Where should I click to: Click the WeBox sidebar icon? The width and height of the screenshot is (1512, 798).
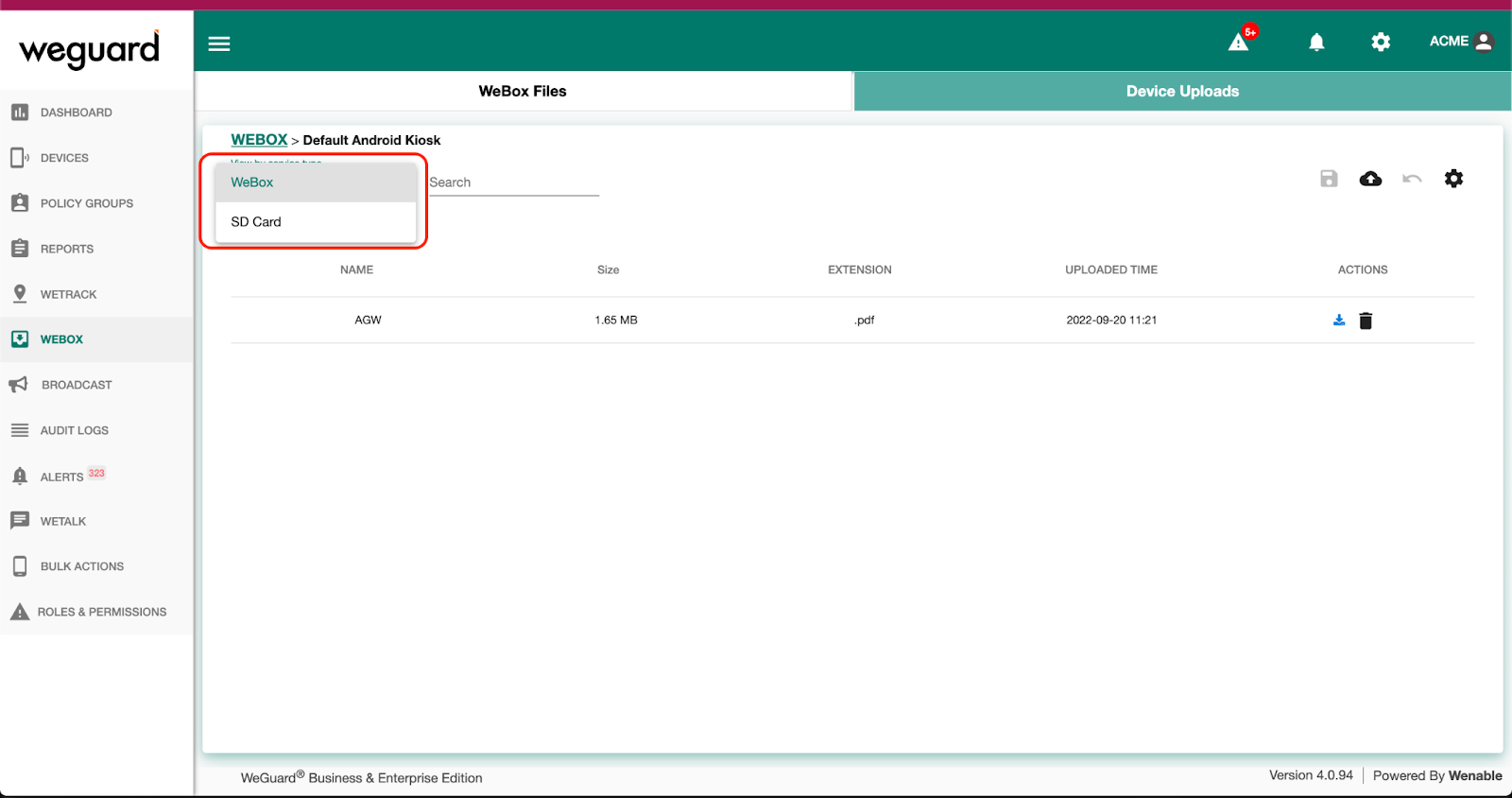coord(20,339)
